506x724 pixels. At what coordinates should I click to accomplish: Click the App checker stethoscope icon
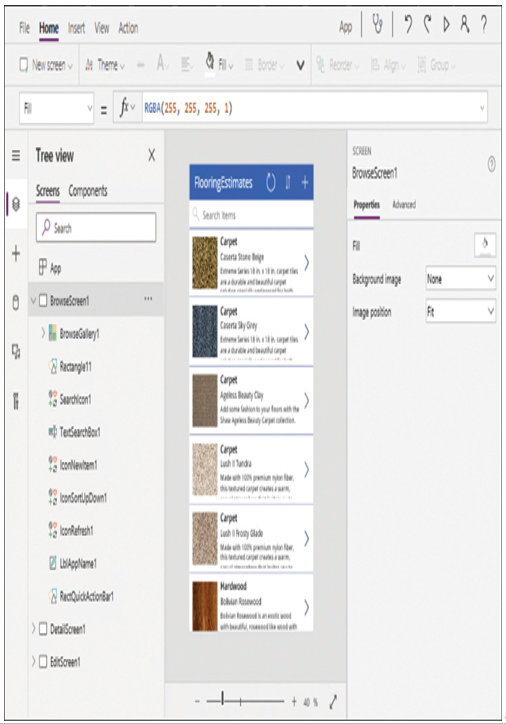[x=378, y=24]
